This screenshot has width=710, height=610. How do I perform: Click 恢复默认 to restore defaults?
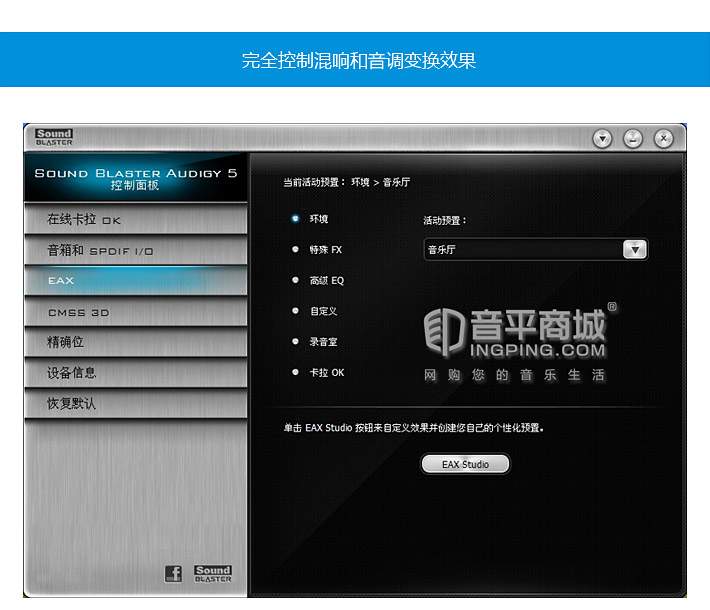coord(136,403)
